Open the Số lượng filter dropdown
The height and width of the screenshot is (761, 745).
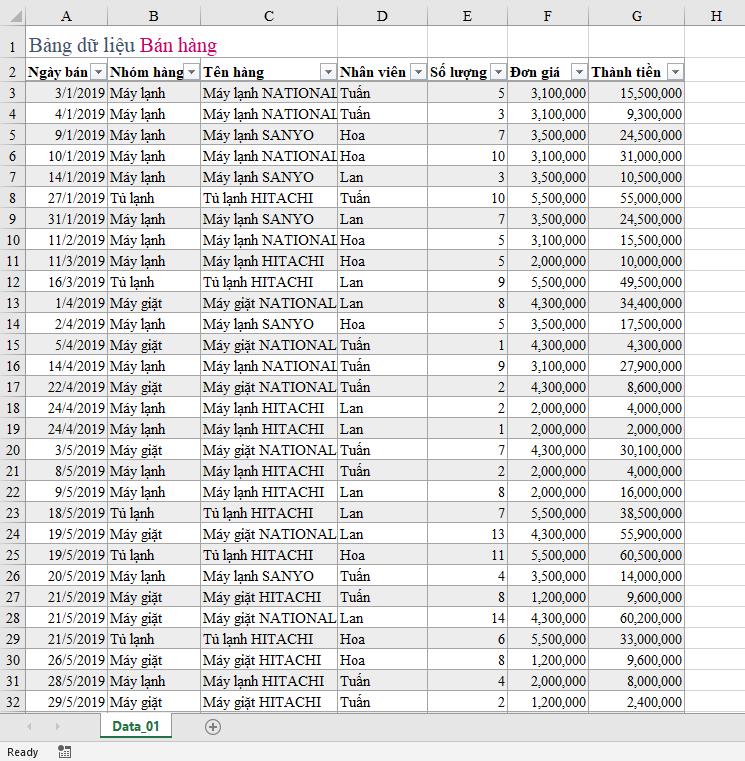coord(498,72)
